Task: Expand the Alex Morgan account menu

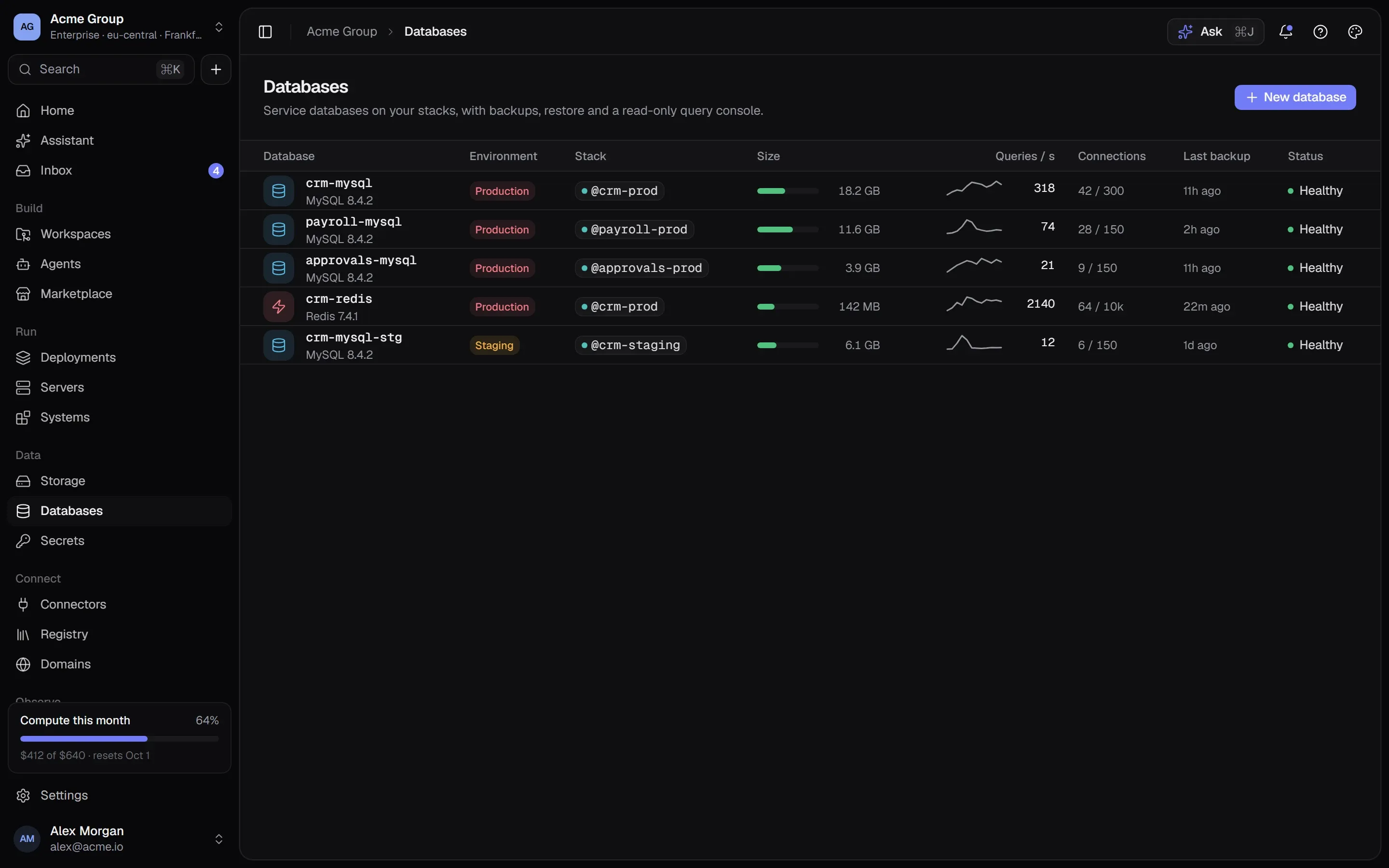Action: pos(218,839)
